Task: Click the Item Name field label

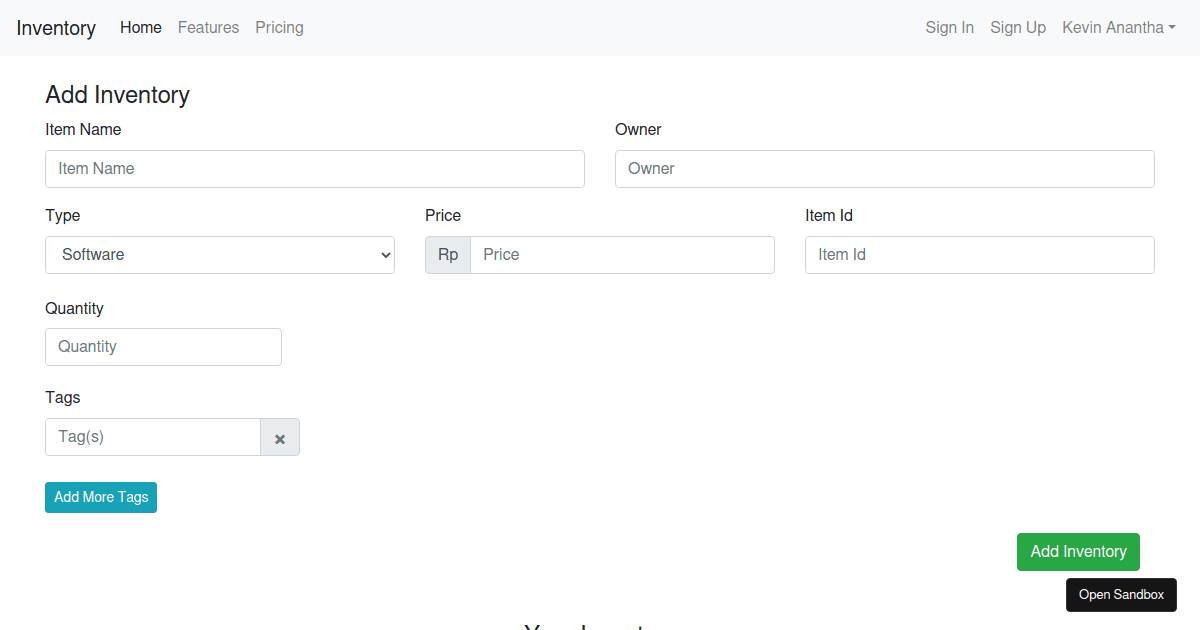Action: point(83,130)
